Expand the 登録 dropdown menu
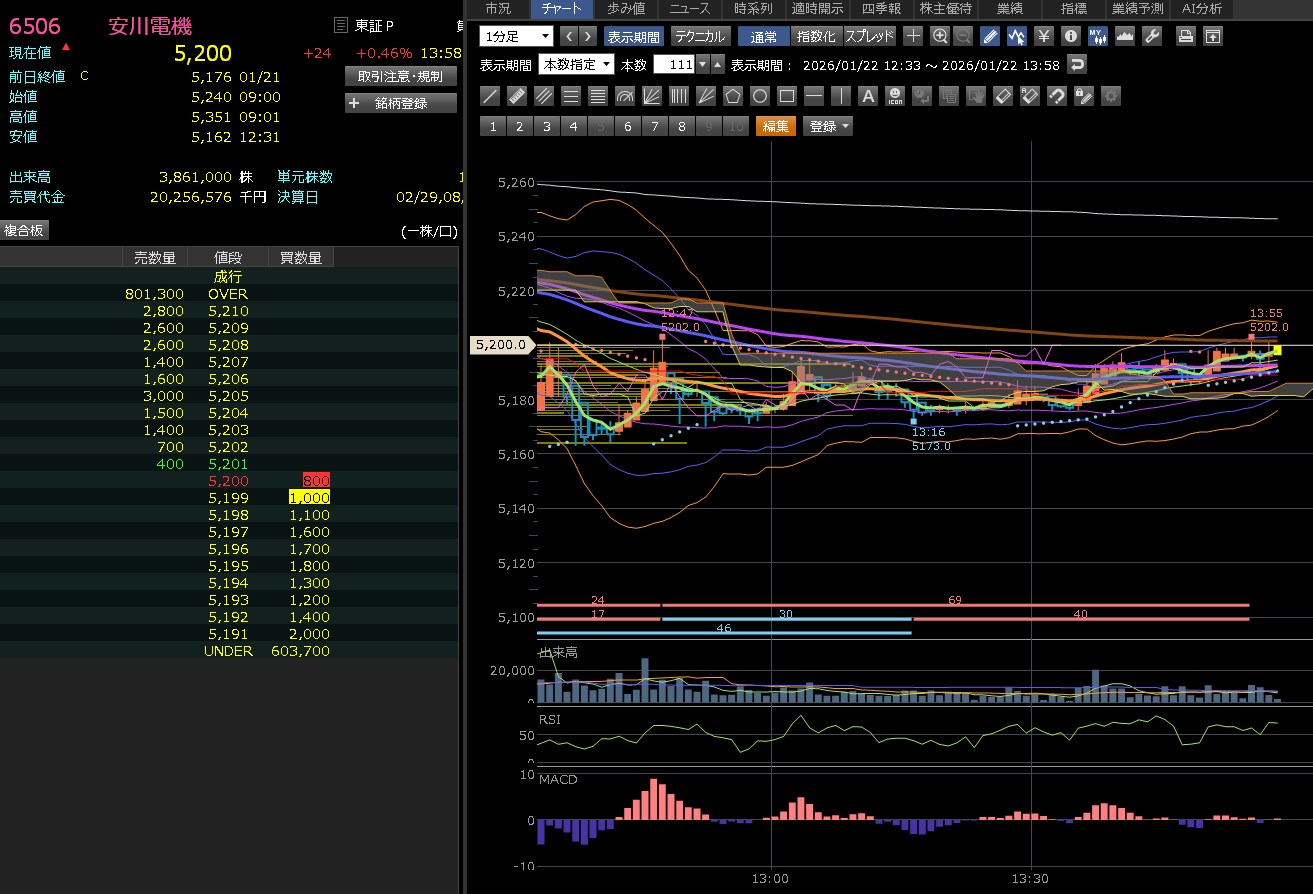1313x894 pixels. coord(829,126)
